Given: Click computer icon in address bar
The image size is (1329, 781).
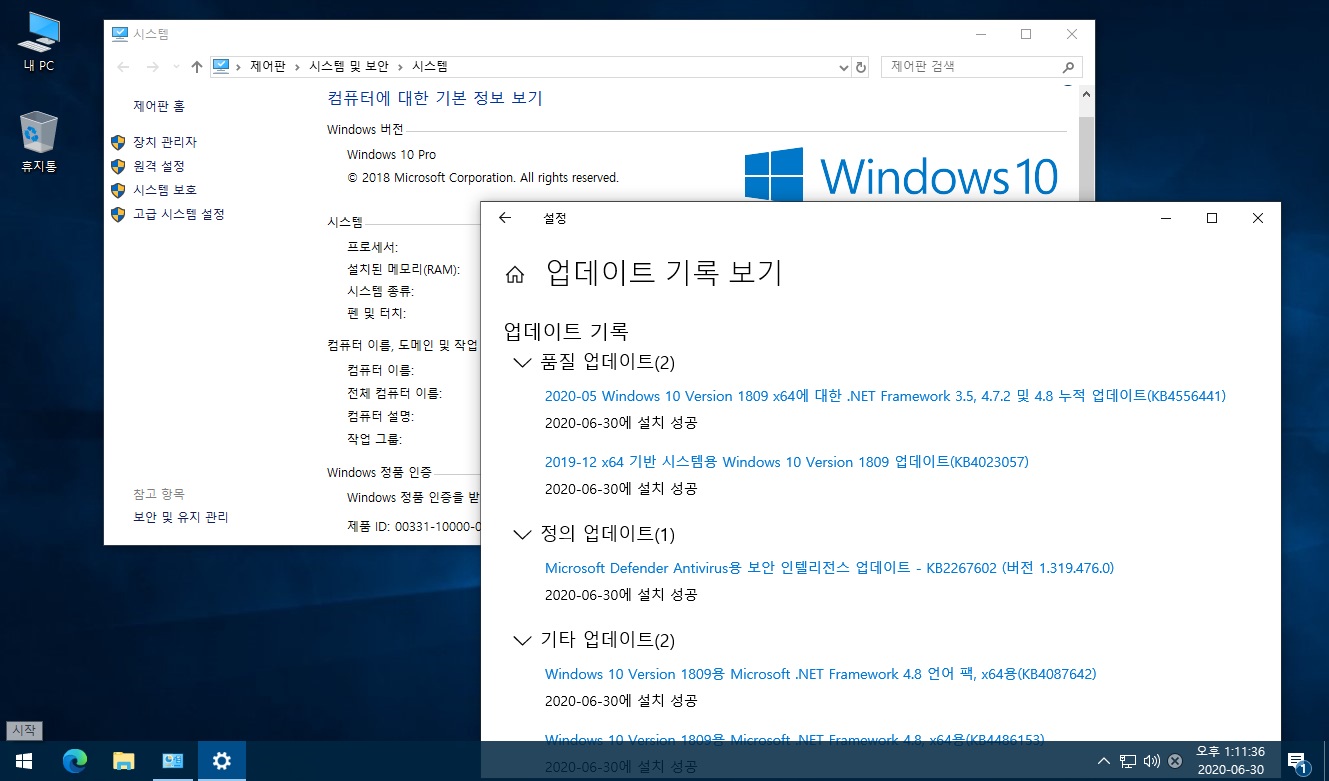Looking at the screenshot, I should point(221,66).
